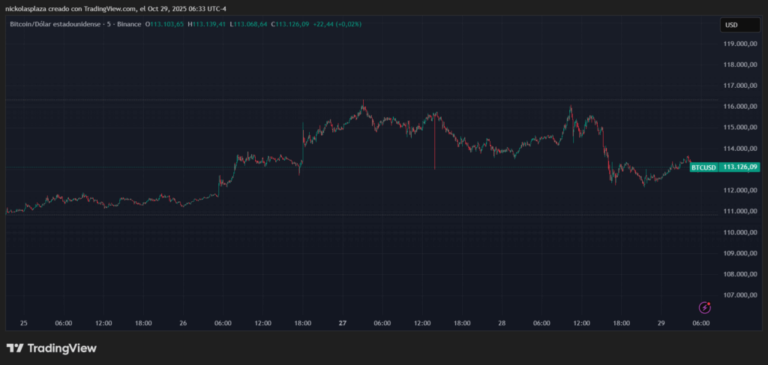The width and height of the screenshot is (768, 365).
Task: Click the bold date label 27
Action: click(342, 323)
